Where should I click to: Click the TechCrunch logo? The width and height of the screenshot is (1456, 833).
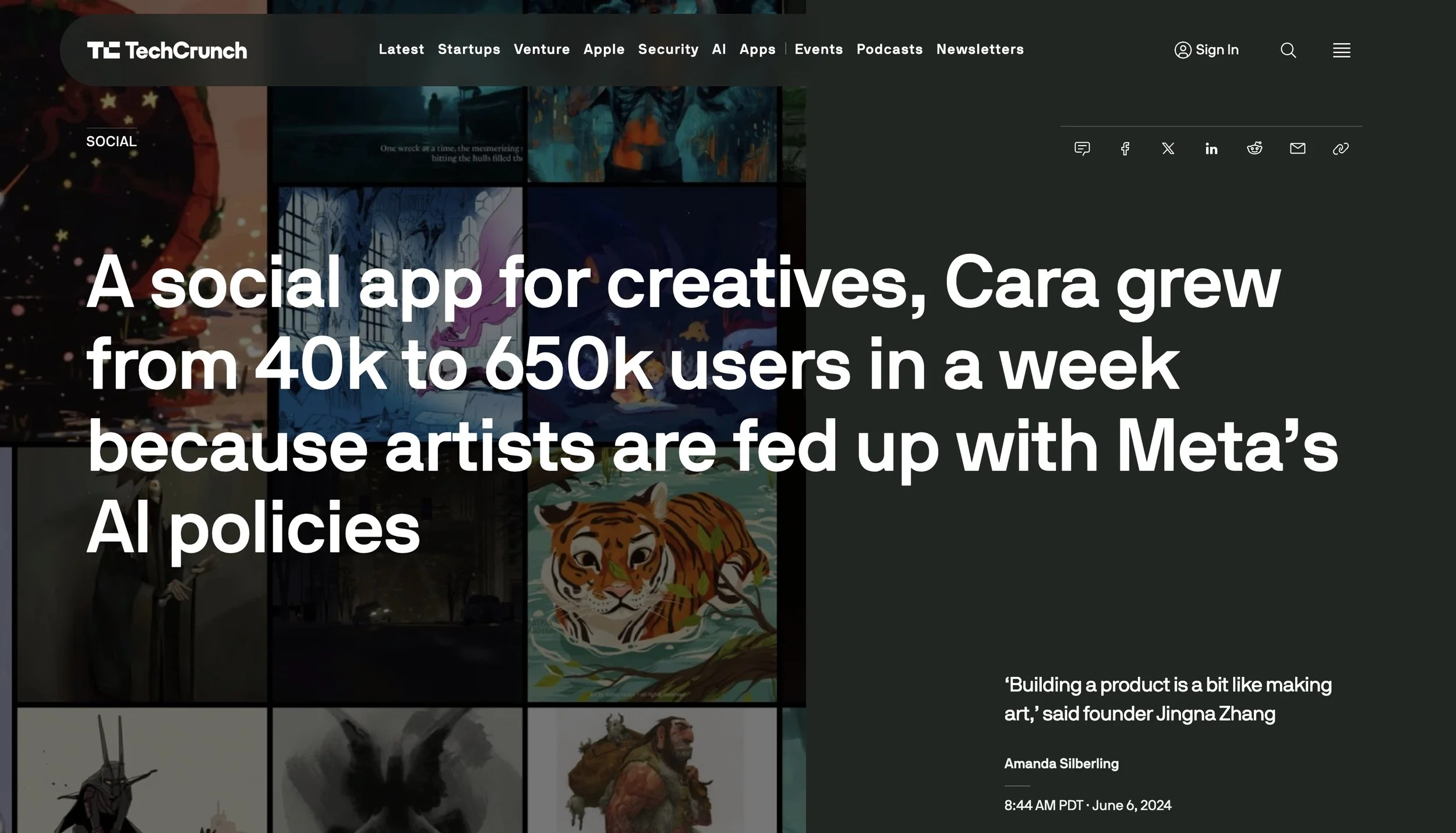tap(167, 50)
